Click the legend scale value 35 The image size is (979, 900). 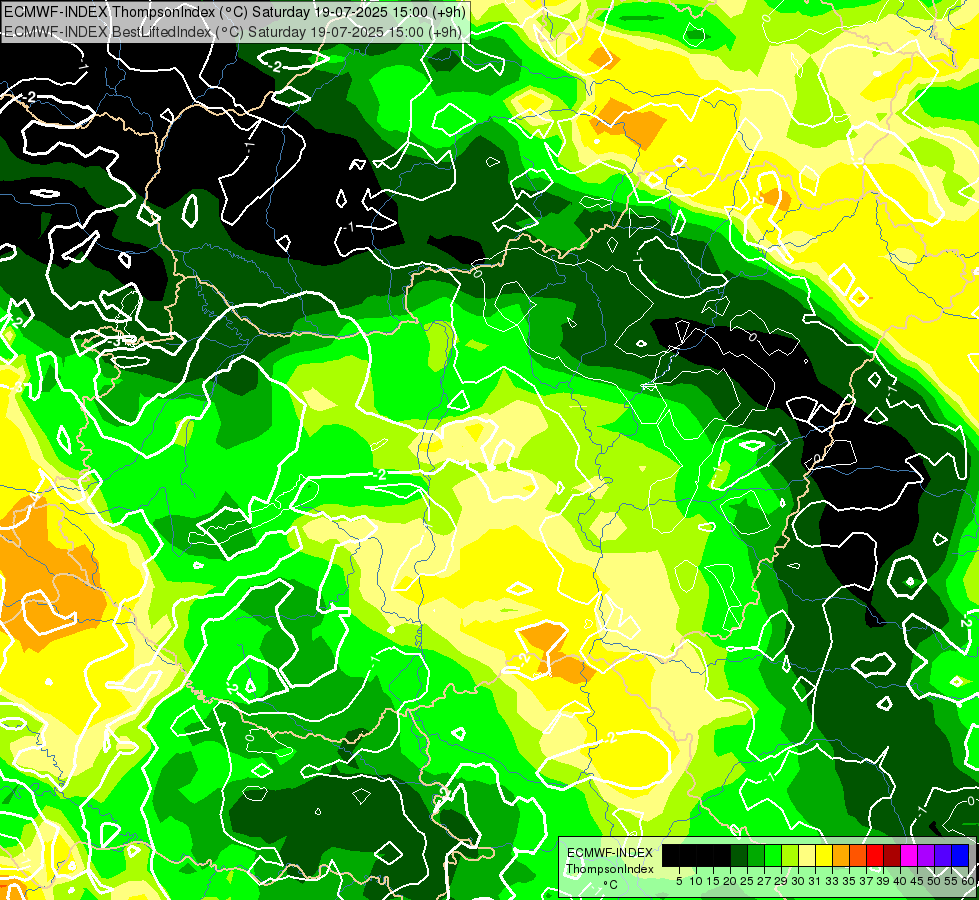(x=849, y=881)
